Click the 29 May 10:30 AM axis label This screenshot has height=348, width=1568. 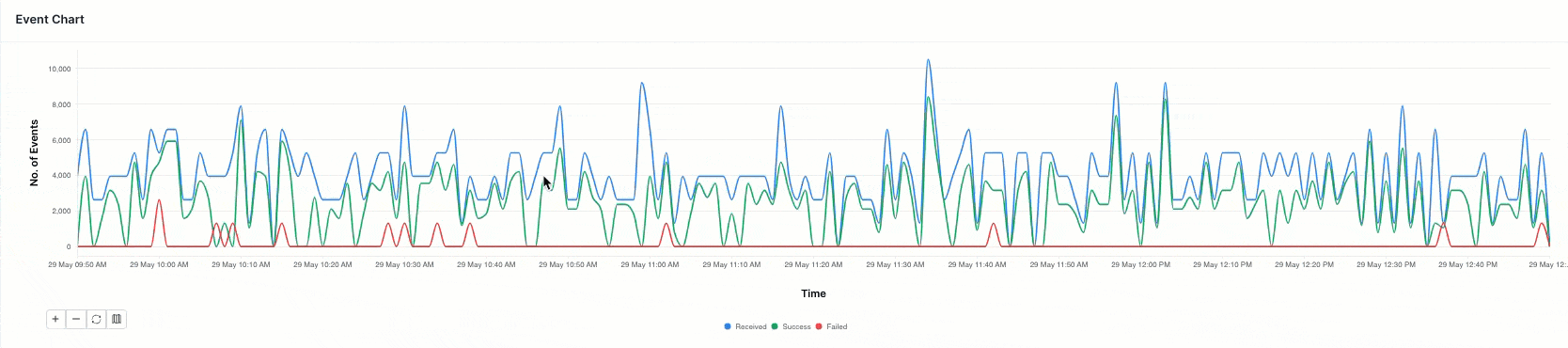click(404, 264)
